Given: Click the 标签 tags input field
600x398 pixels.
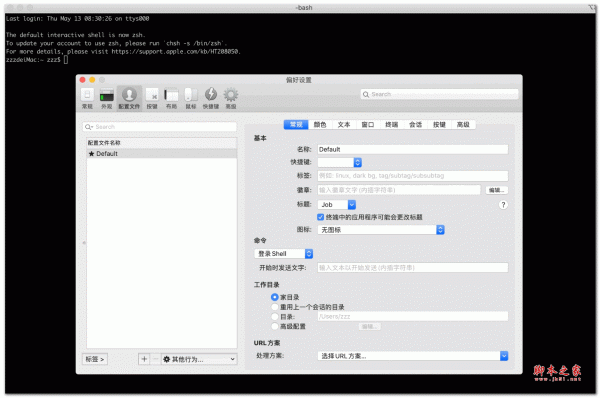Looking at the screenshot, I should pyautogui.click(x=412, y=176).
